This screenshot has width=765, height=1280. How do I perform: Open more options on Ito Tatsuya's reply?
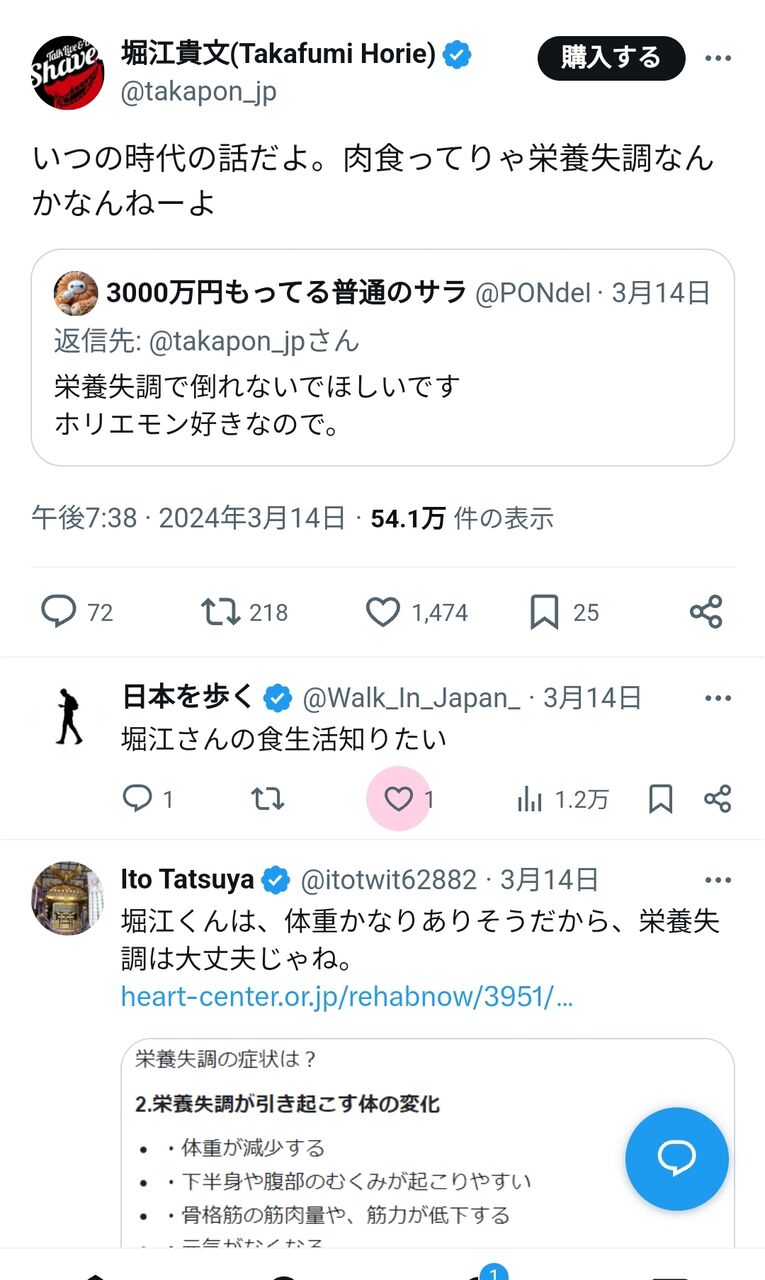click(718, 880)
